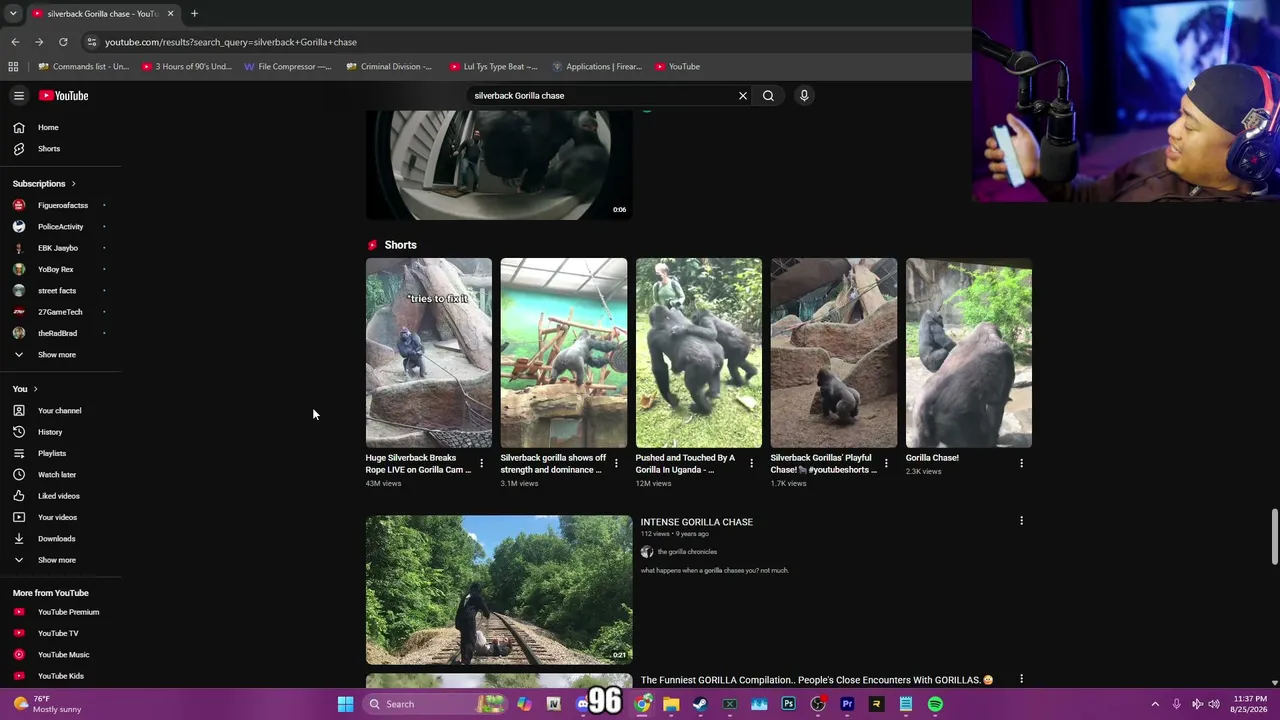This screenshot has width=1280, height=720.
Task: Open Home in the YouTube sidebar
Action: pos(48,128)
